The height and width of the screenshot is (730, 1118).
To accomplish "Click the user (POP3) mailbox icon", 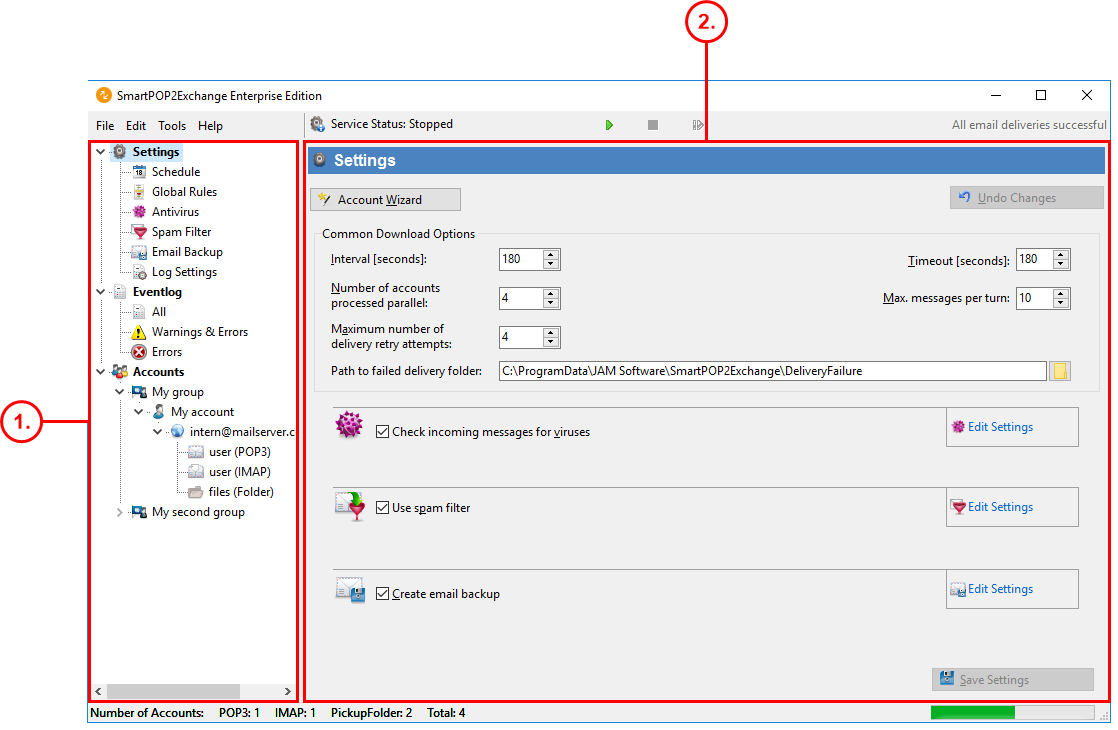I will (196, 451).
